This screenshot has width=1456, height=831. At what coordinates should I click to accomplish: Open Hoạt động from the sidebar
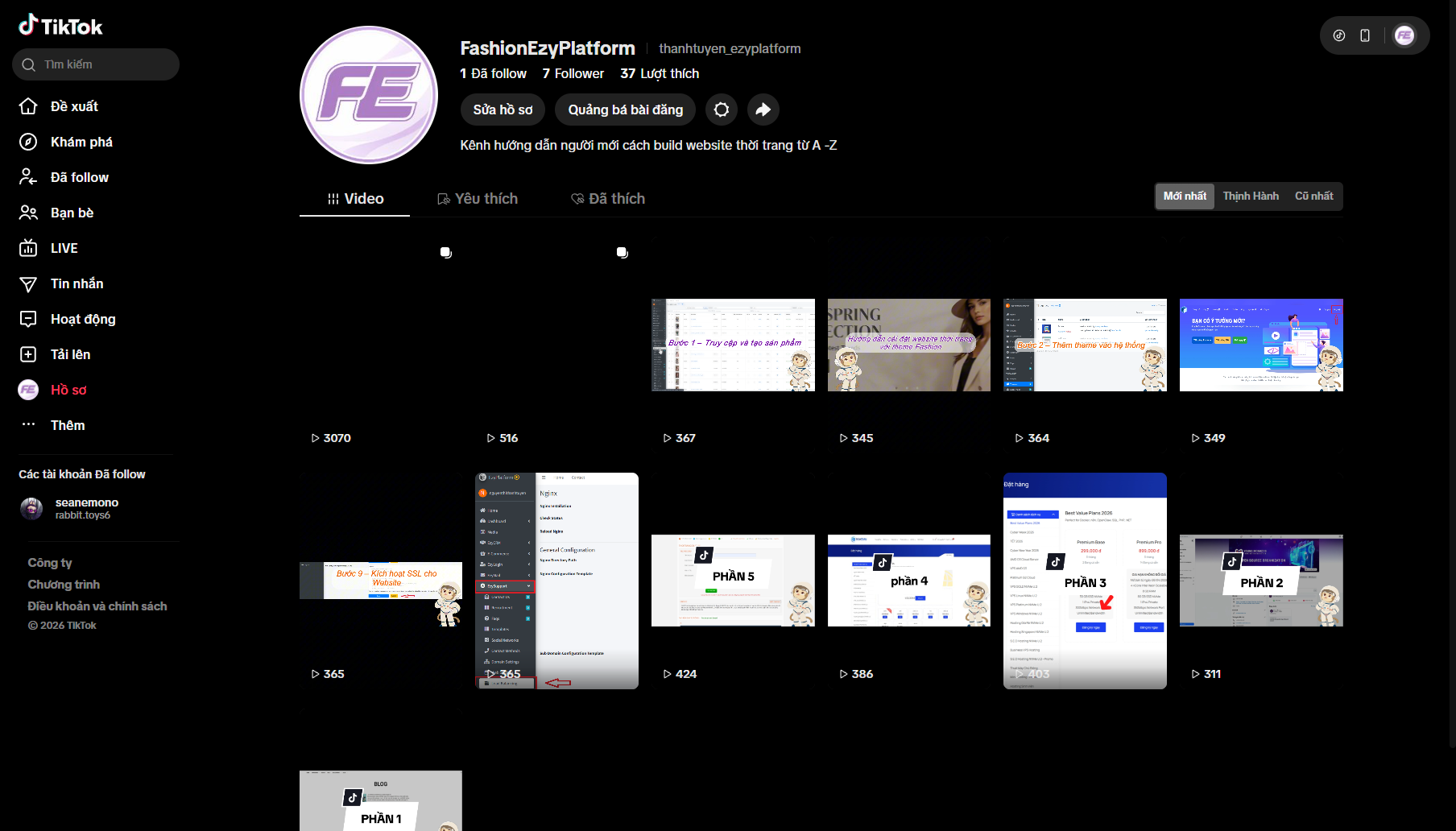tap(83, 319)
